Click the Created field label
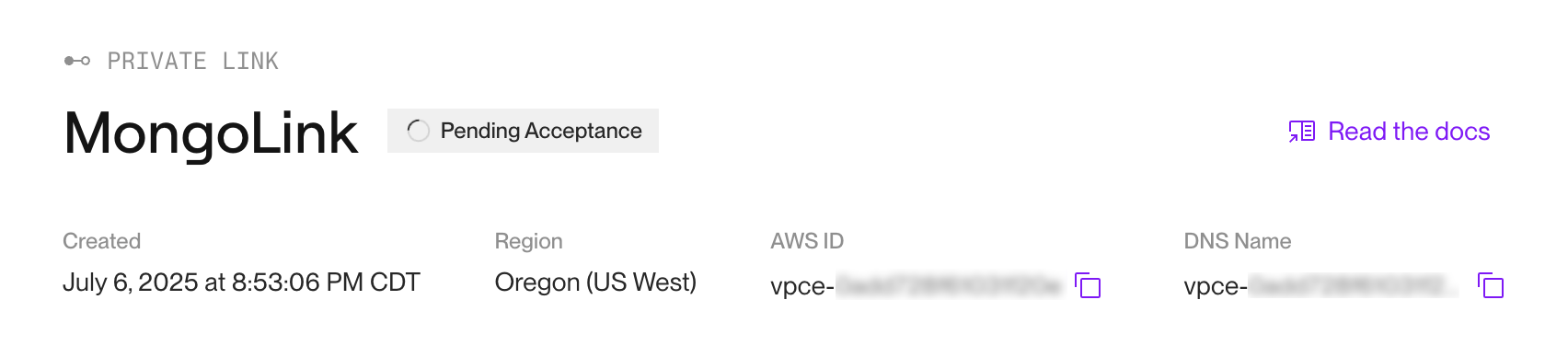 pyautogui.click(x=101, y=241)
